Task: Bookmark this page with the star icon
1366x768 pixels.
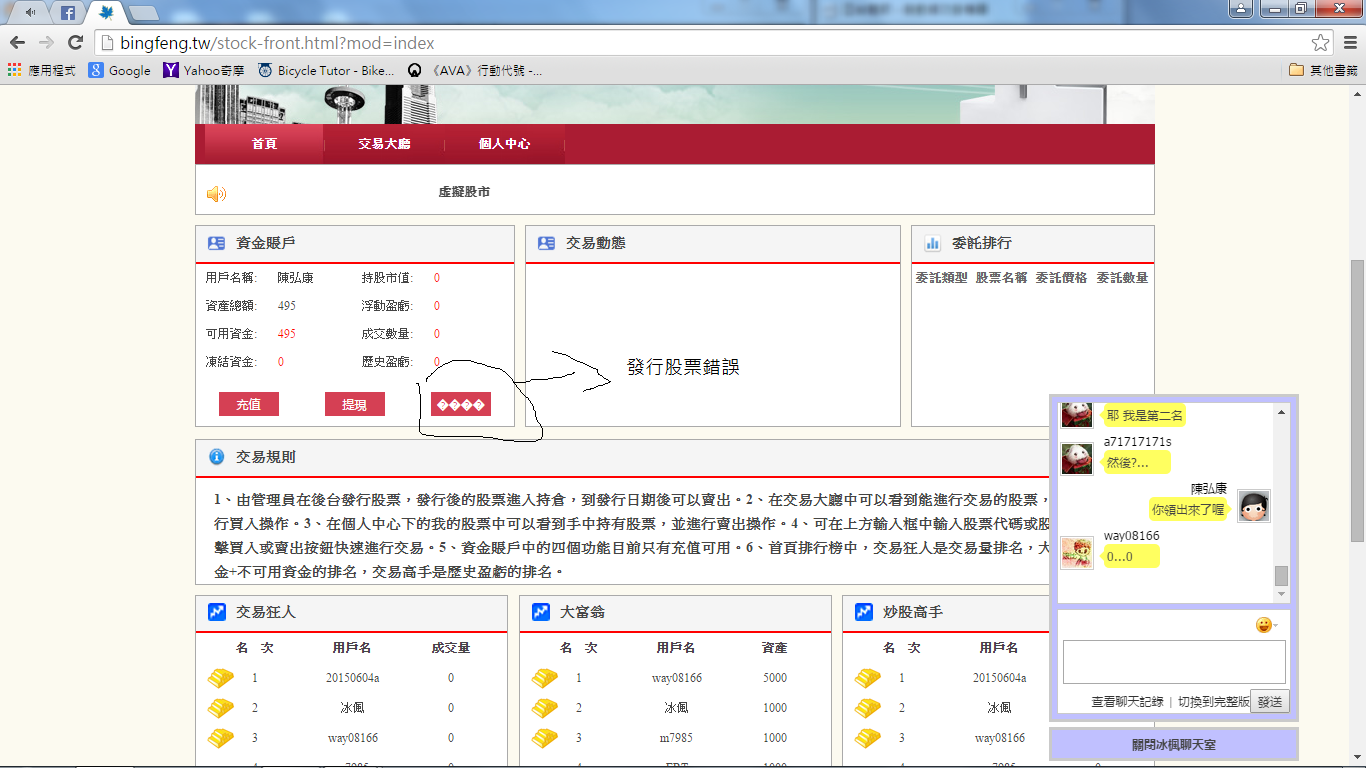Action: coord(1321,42)
